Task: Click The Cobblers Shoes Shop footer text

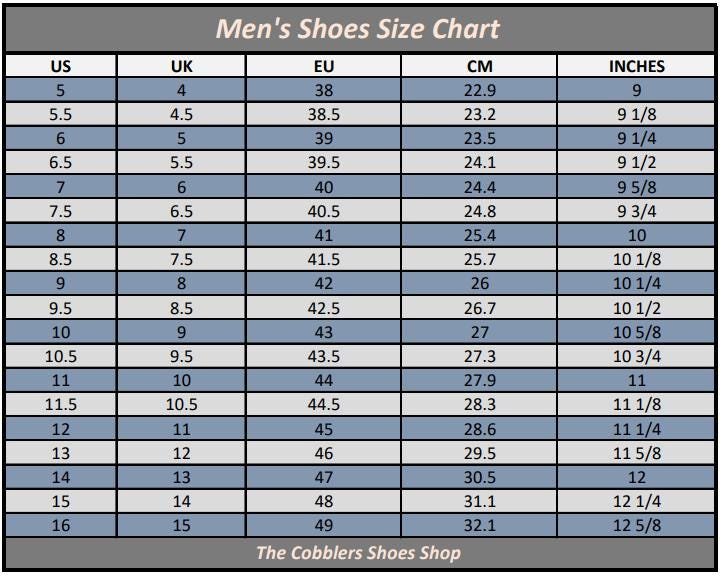Action: tap(358, 552)
